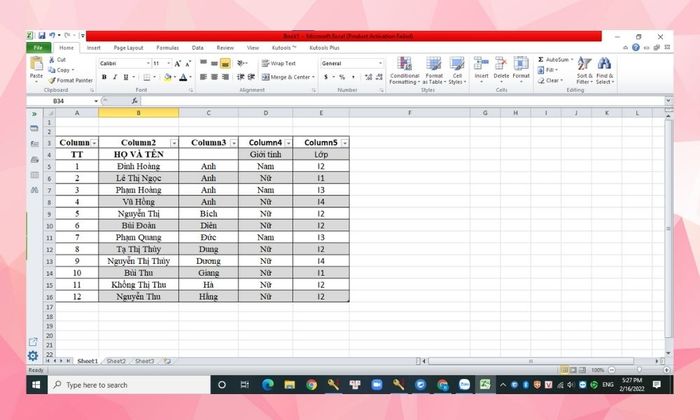Click the AutoSum sigma icon
The width and height of the screenshot is (700, 420).
542,59
